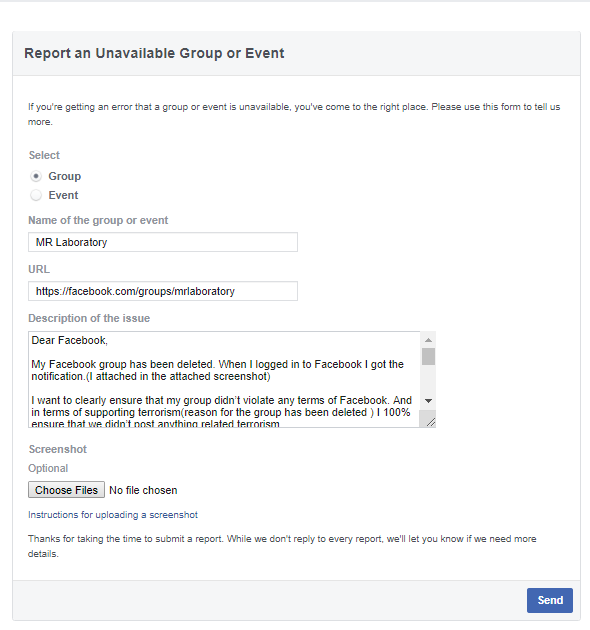Click the description scrollbar thumb

(x=428, y=356)
